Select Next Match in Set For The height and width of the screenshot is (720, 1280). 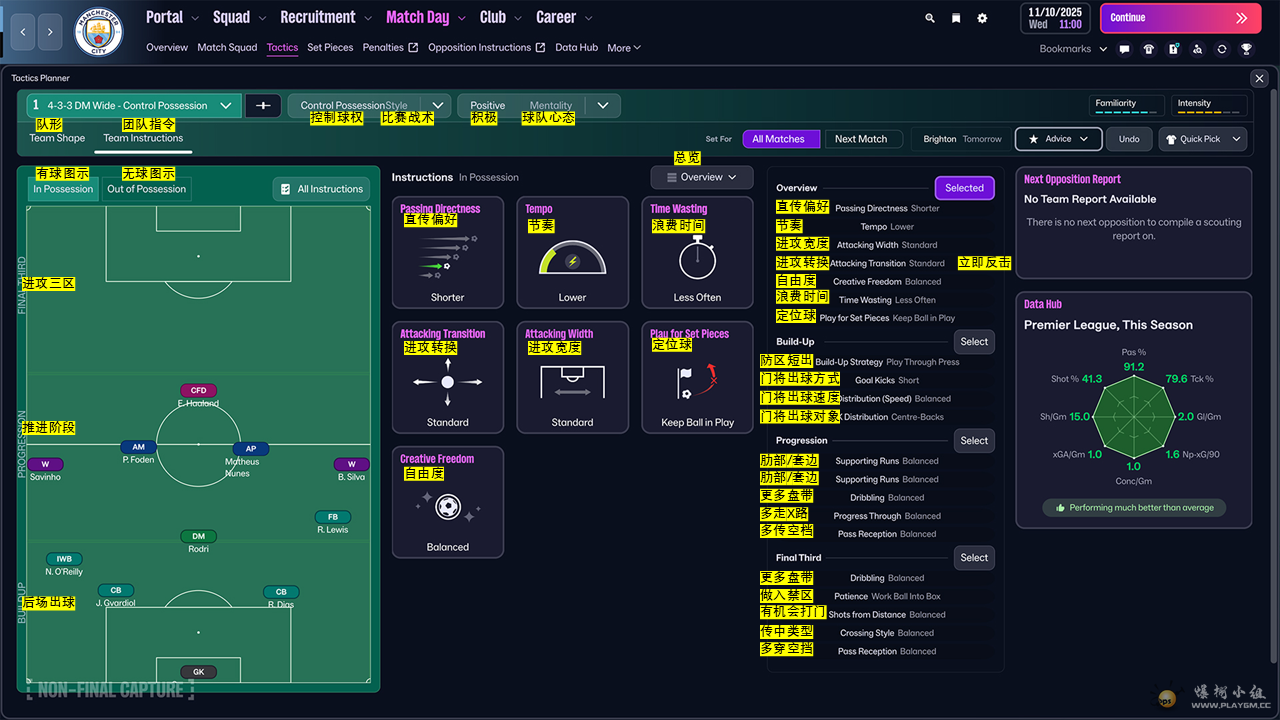(x=861, y=139)
